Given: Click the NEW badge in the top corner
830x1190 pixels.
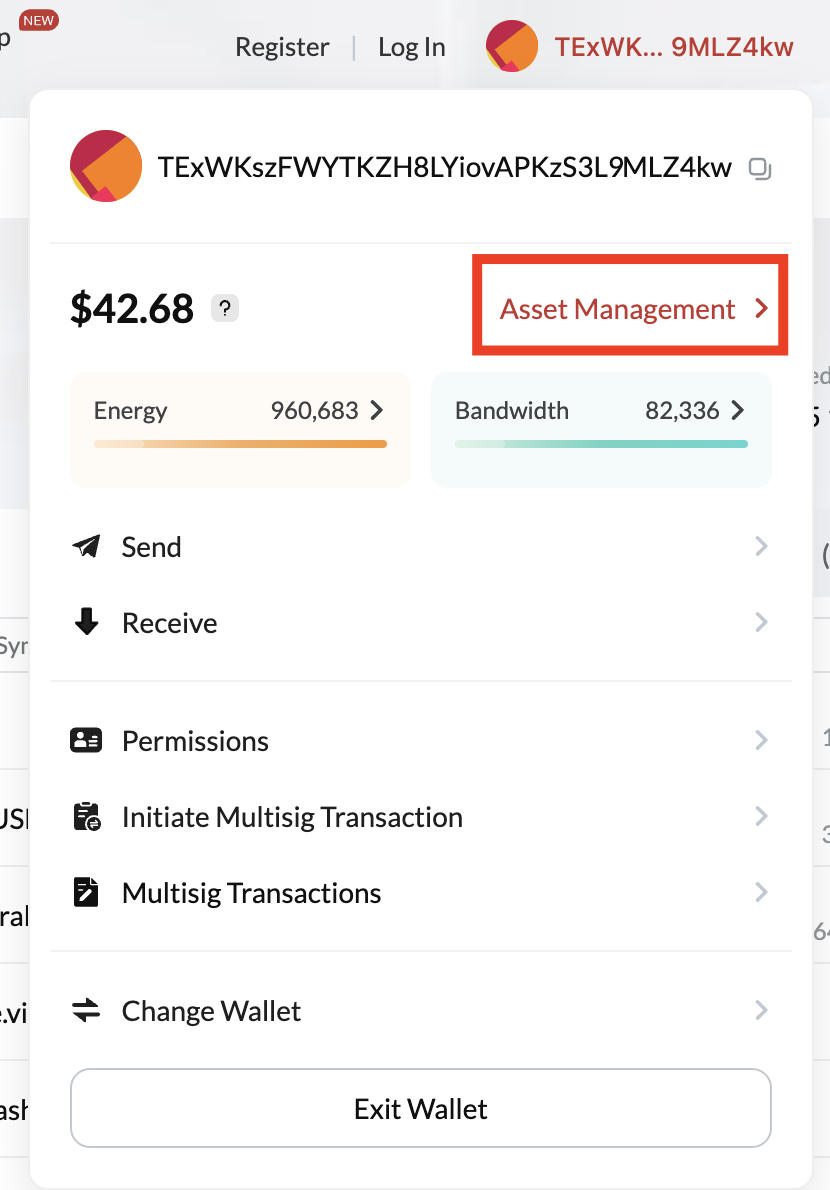Looking at the screenshot, I should [x=37, y=19].
